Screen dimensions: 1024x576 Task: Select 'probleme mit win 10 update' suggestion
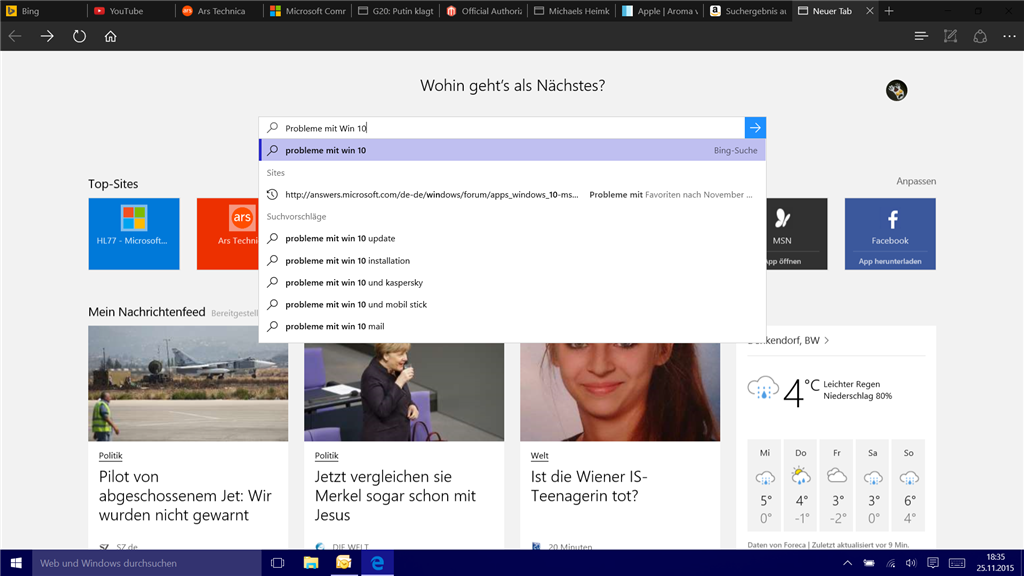point(512,238)
